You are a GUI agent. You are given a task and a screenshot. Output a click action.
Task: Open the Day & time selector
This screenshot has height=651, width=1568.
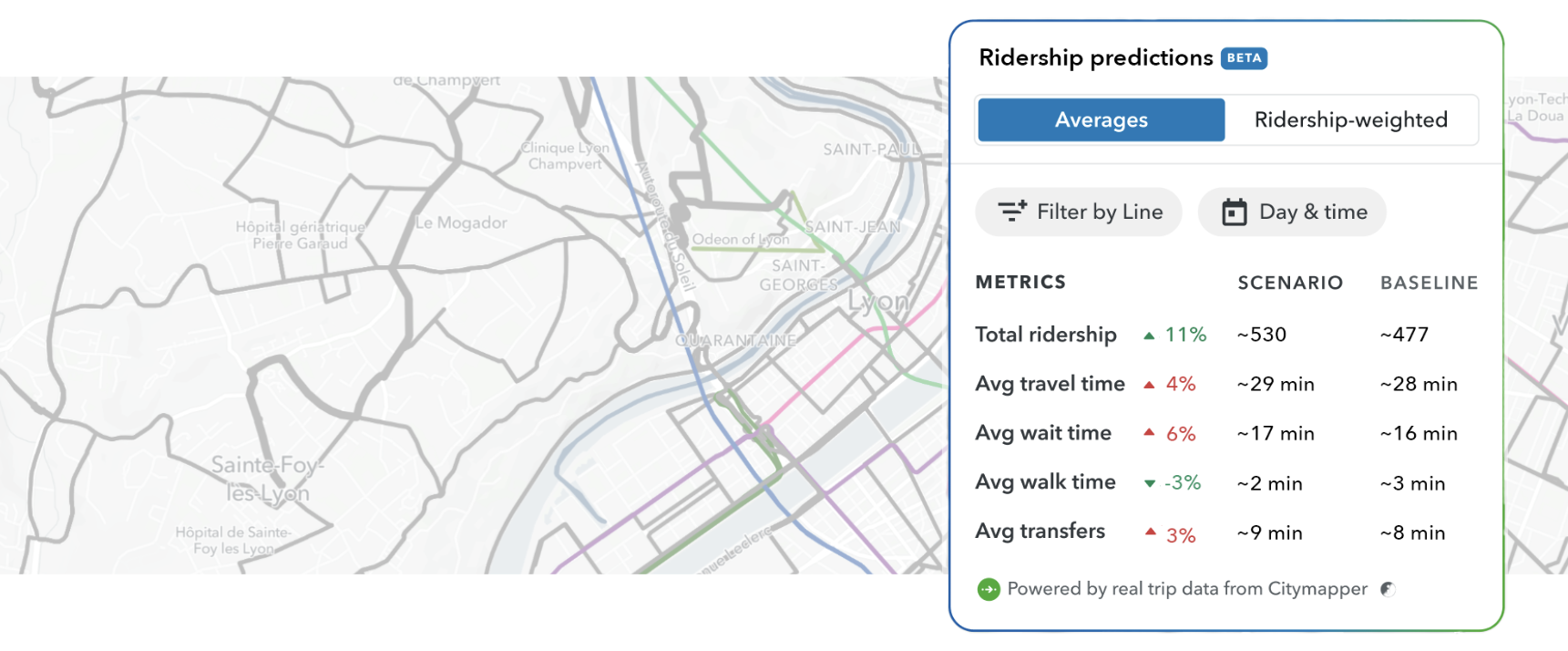(1291, 212)
